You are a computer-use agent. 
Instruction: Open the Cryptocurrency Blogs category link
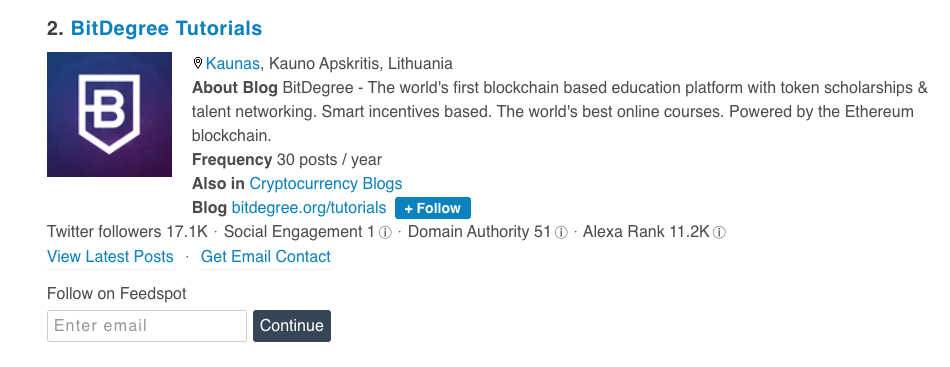(x=325, y=184)
